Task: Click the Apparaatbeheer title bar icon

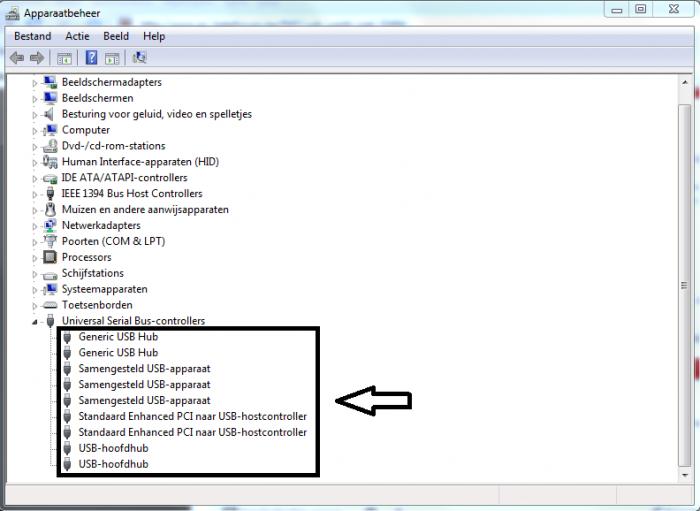Action: coord(12,13)
